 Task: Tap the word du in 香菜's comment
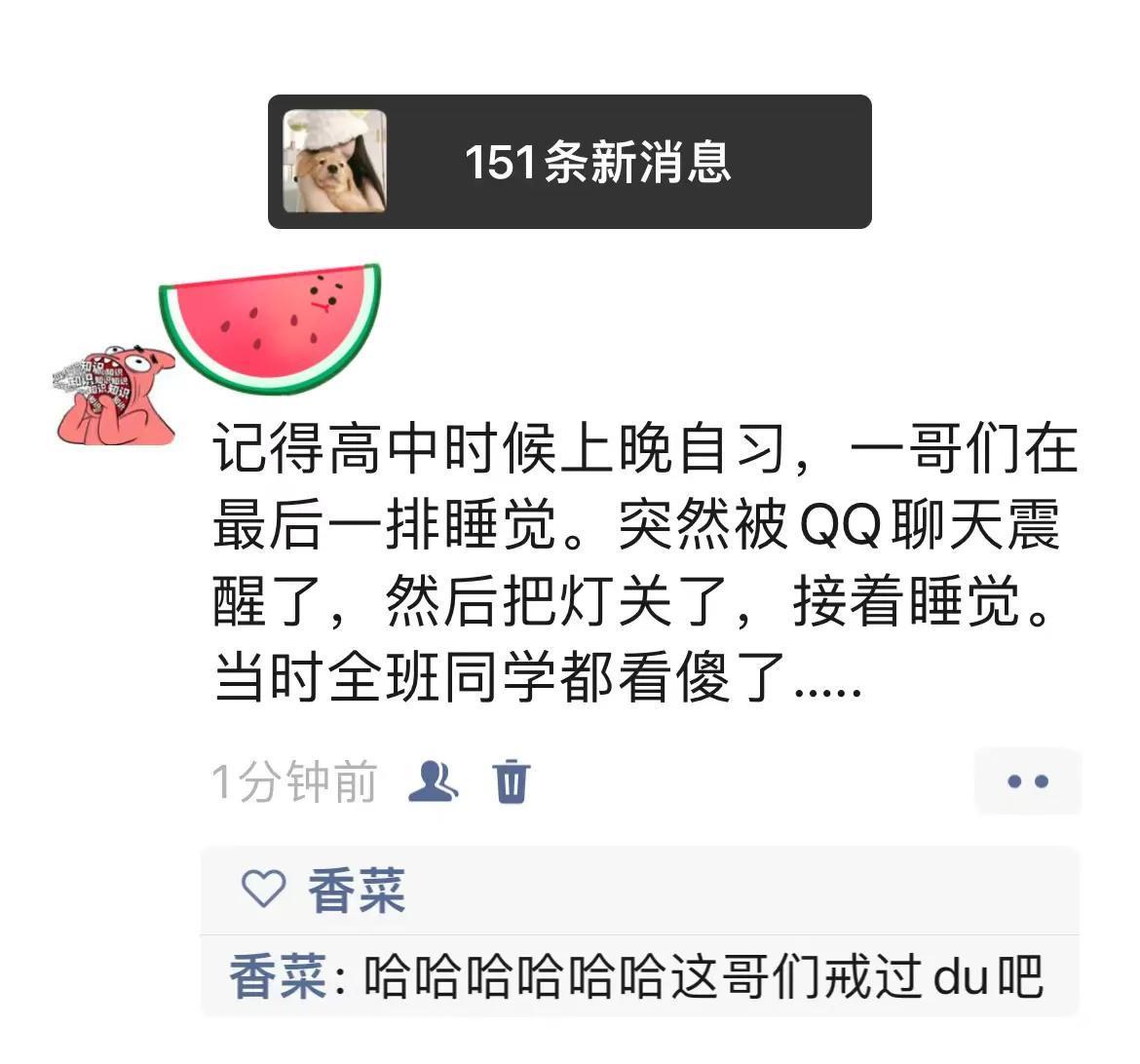[x=960, y=976]
